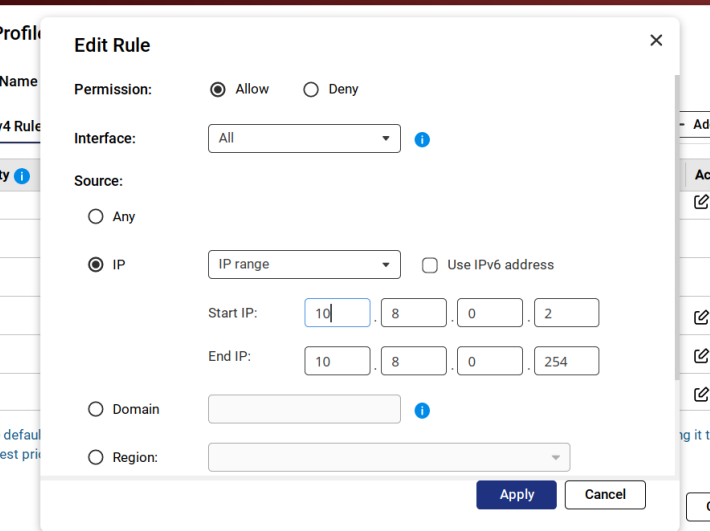The image size is (710, 531).
Task: Select the Region source radio button
Action: 96,457
